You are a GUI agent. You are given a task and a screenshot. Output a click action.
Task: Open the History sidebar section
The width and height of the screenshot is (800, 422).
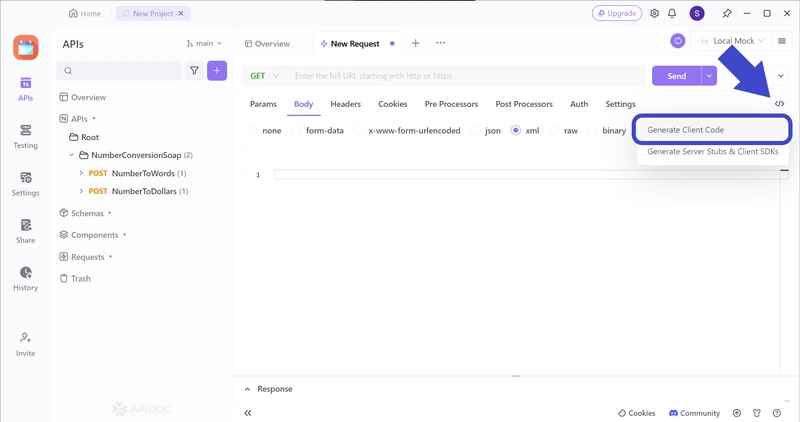tap(26, 279)
